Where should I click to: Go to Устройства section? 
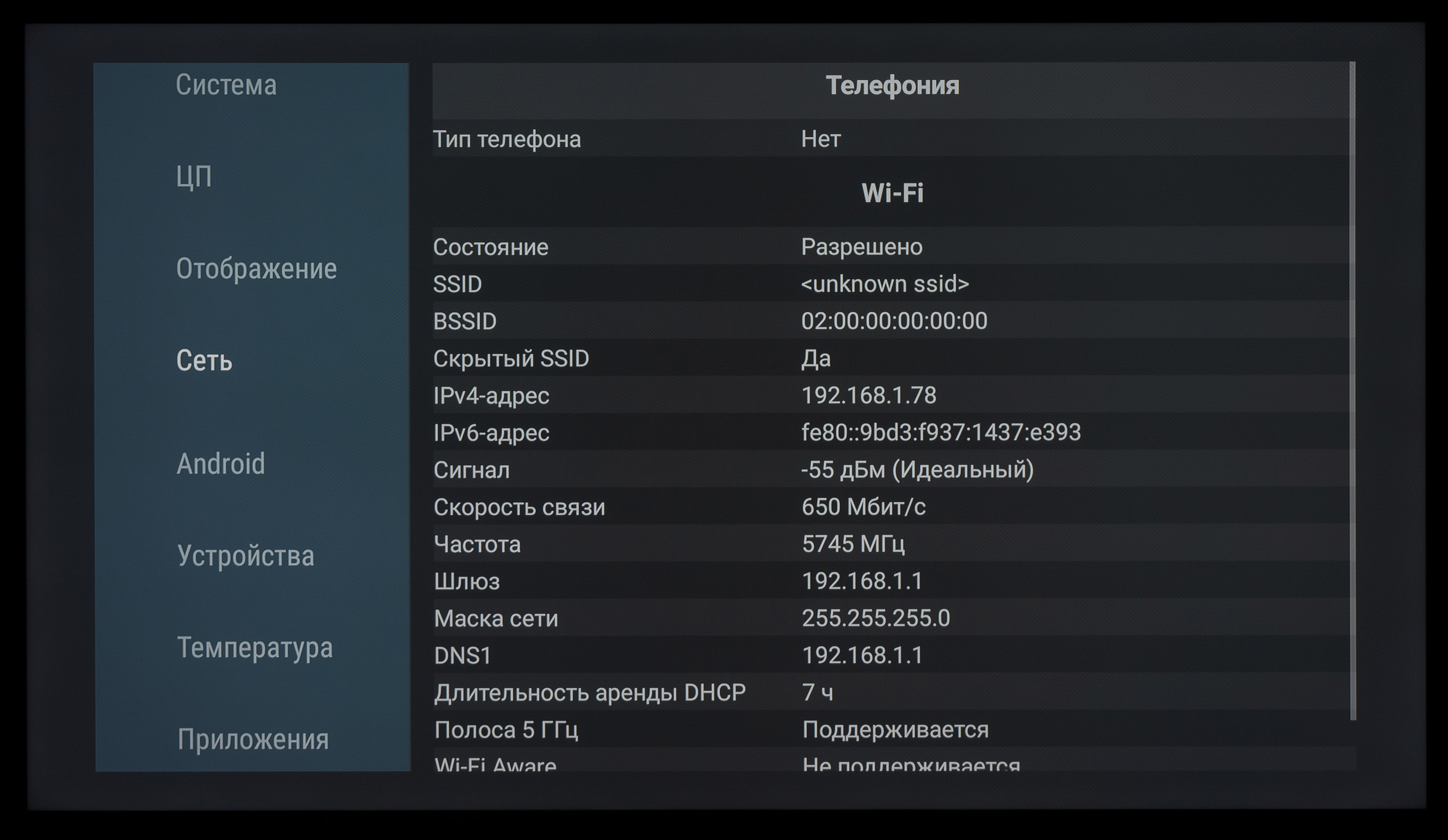246,556
